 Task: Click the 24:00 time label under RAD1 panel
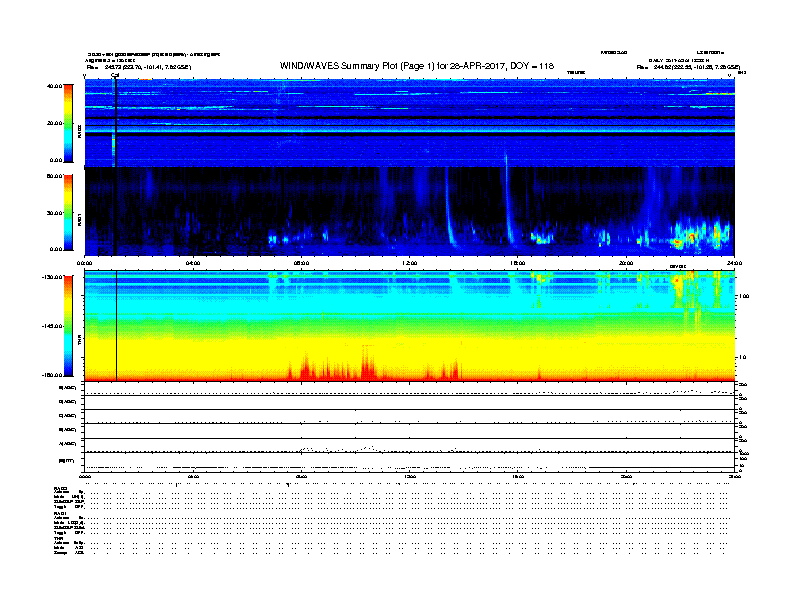(734, 263)
